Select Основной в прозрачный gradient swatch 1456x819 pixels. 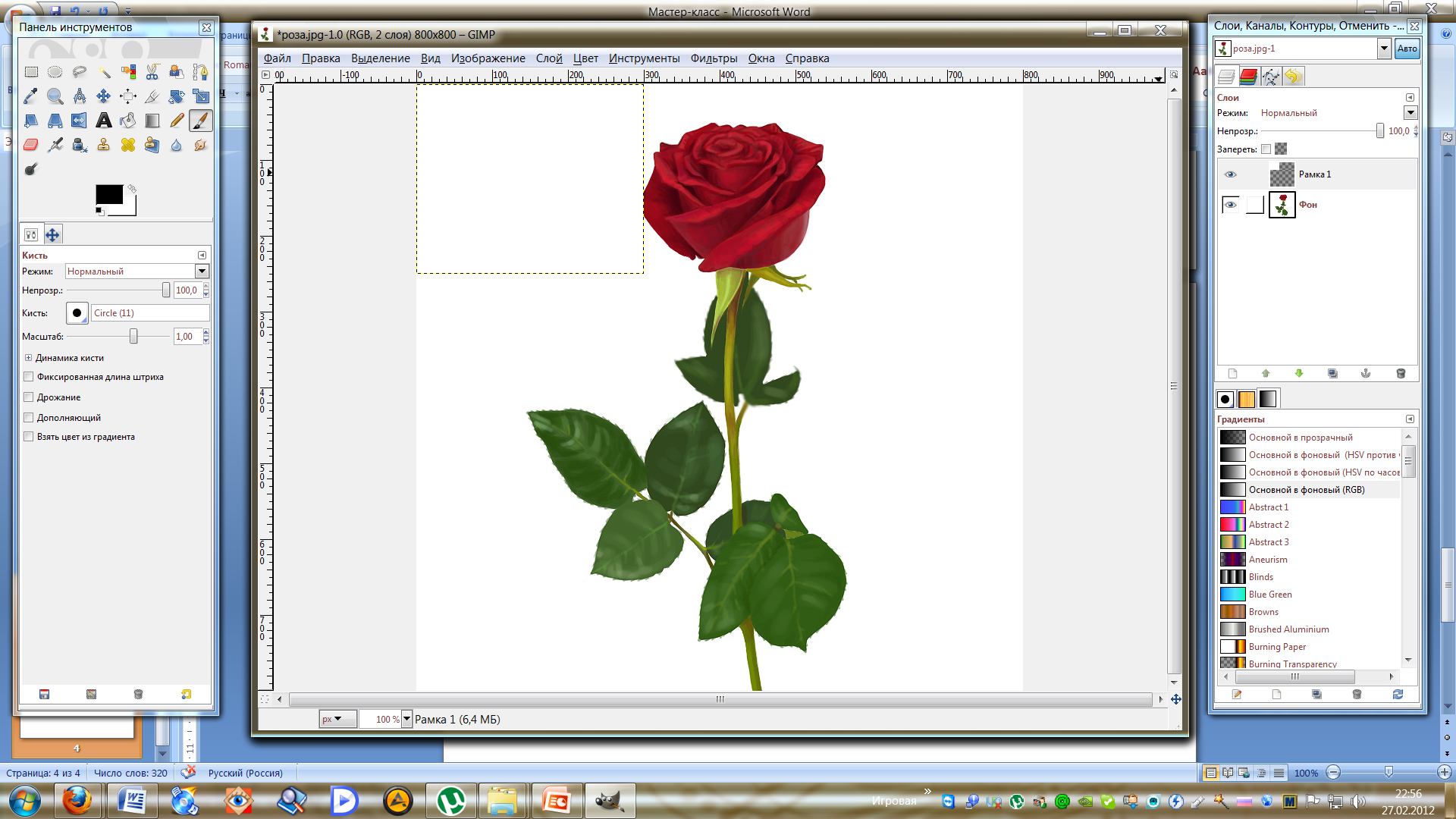point(1232,436)
